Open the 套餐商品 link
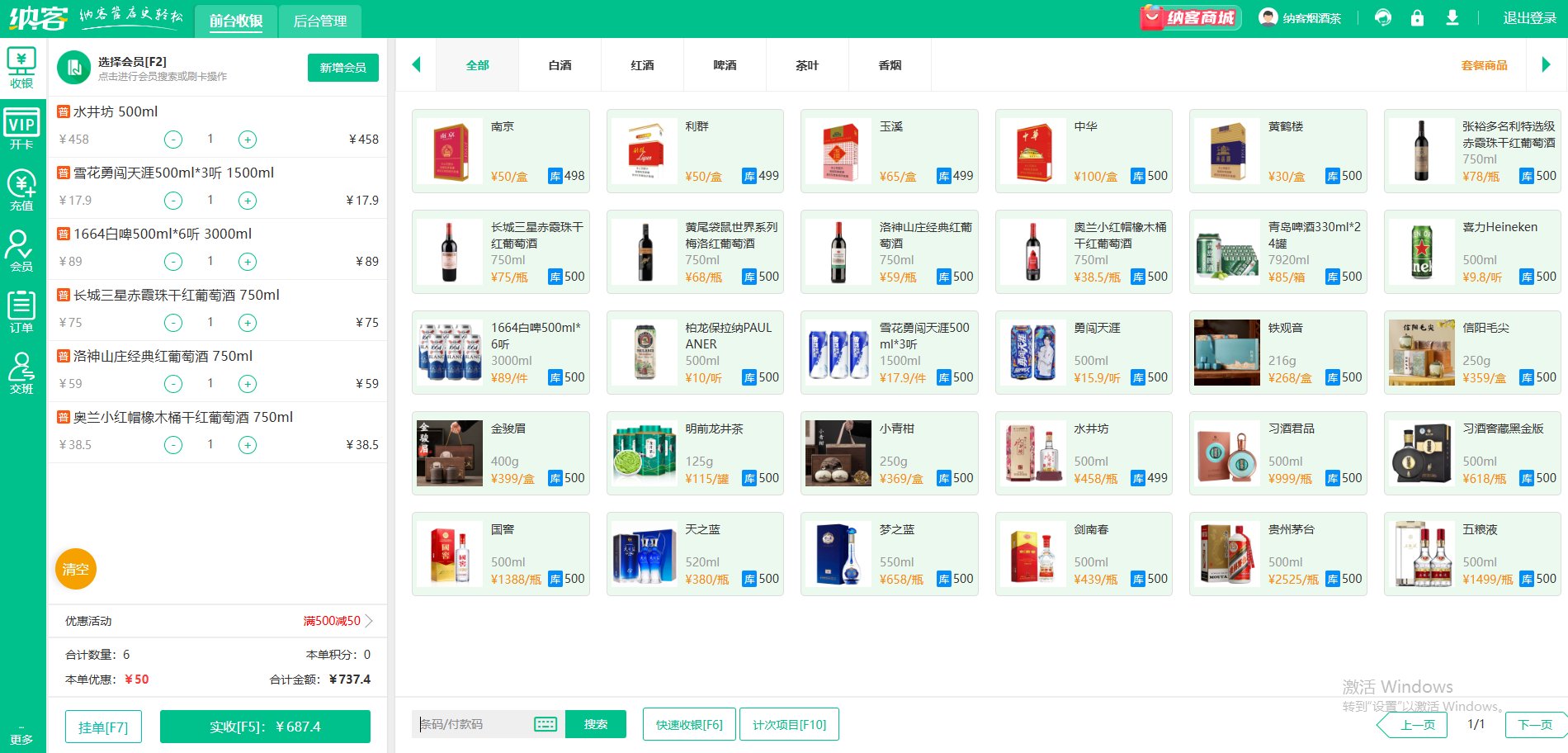Viewport: 1568px width, 753px height. 1484,65
